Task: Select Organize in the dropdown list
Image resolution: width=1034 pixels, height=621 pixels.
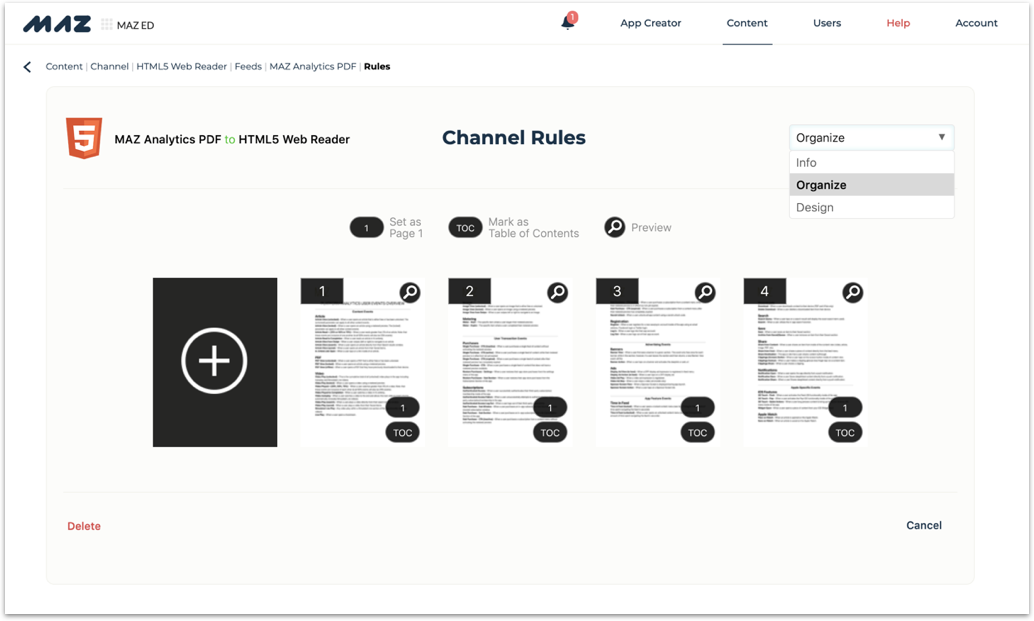Action: pyautogui.click(x=871, y=185)
